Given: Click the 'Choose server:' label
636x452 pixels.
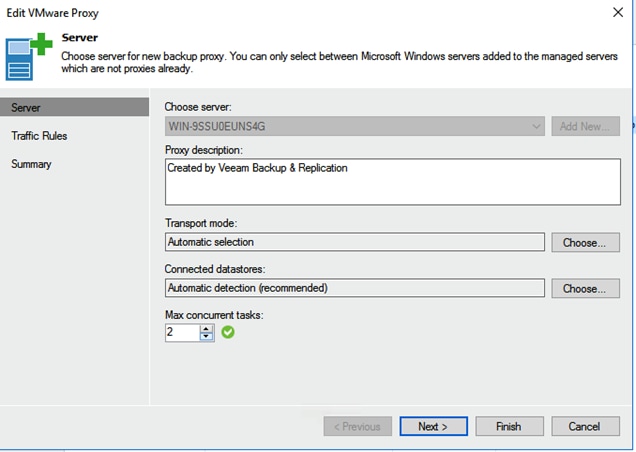Looking at the screenshot, I should [198, 107].
